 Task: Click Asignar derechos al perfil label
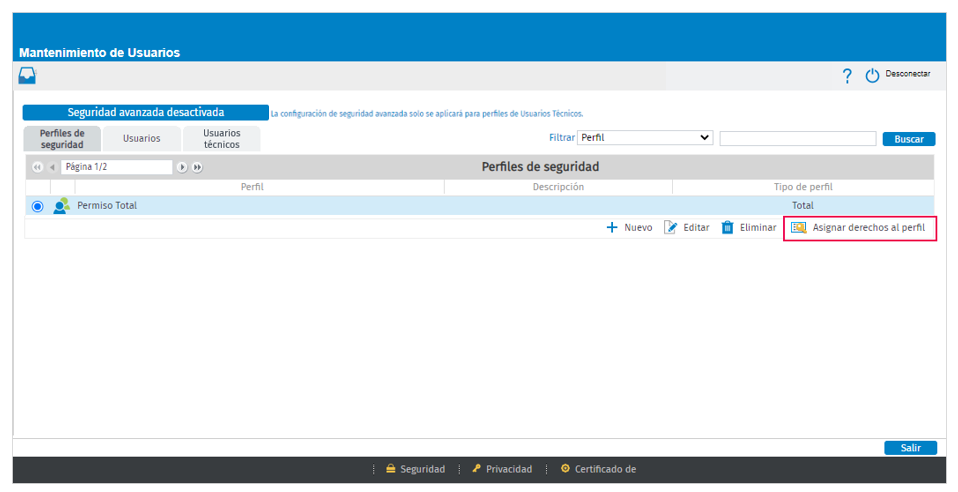(869, 227)
